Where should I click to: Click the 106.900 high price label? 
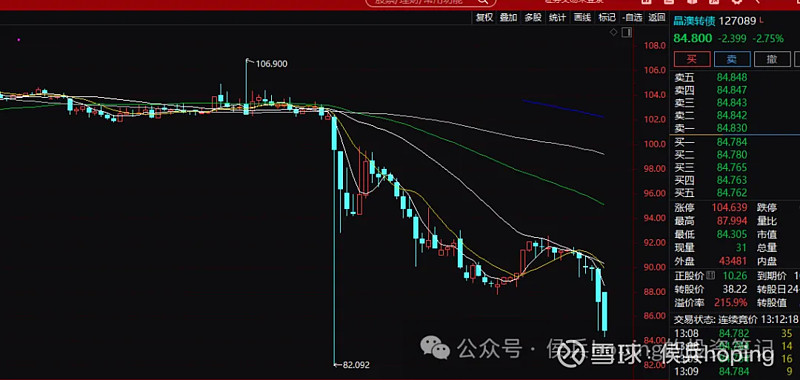(x=271, y=64)
